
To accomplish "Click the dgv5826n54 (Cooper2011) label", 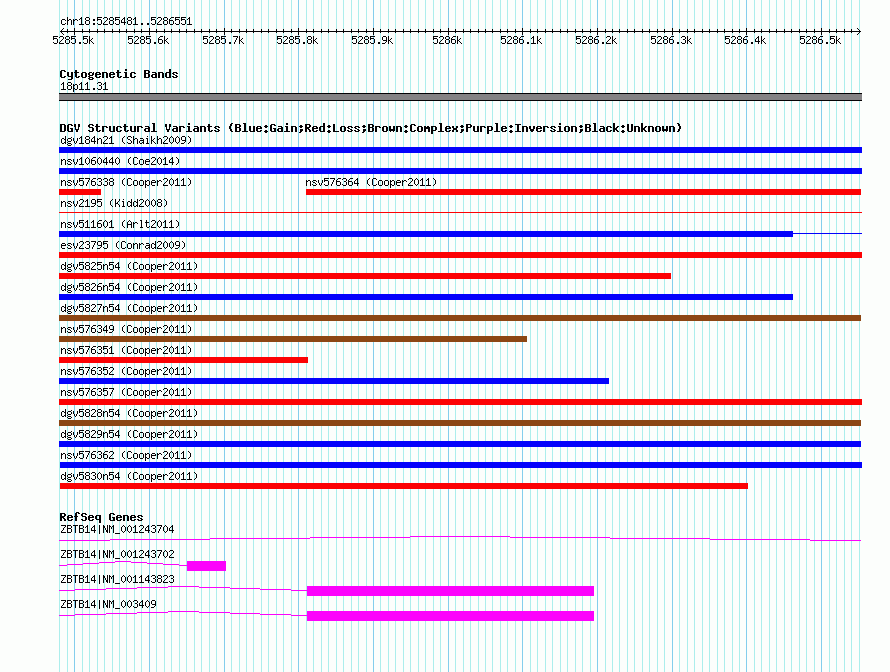I will pyautogui.click(x=129, y=287).
